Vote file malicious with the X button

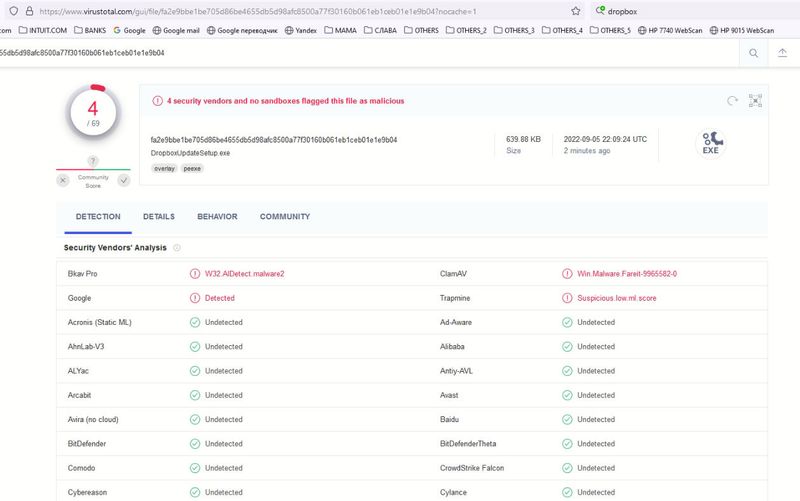[63, 180]
